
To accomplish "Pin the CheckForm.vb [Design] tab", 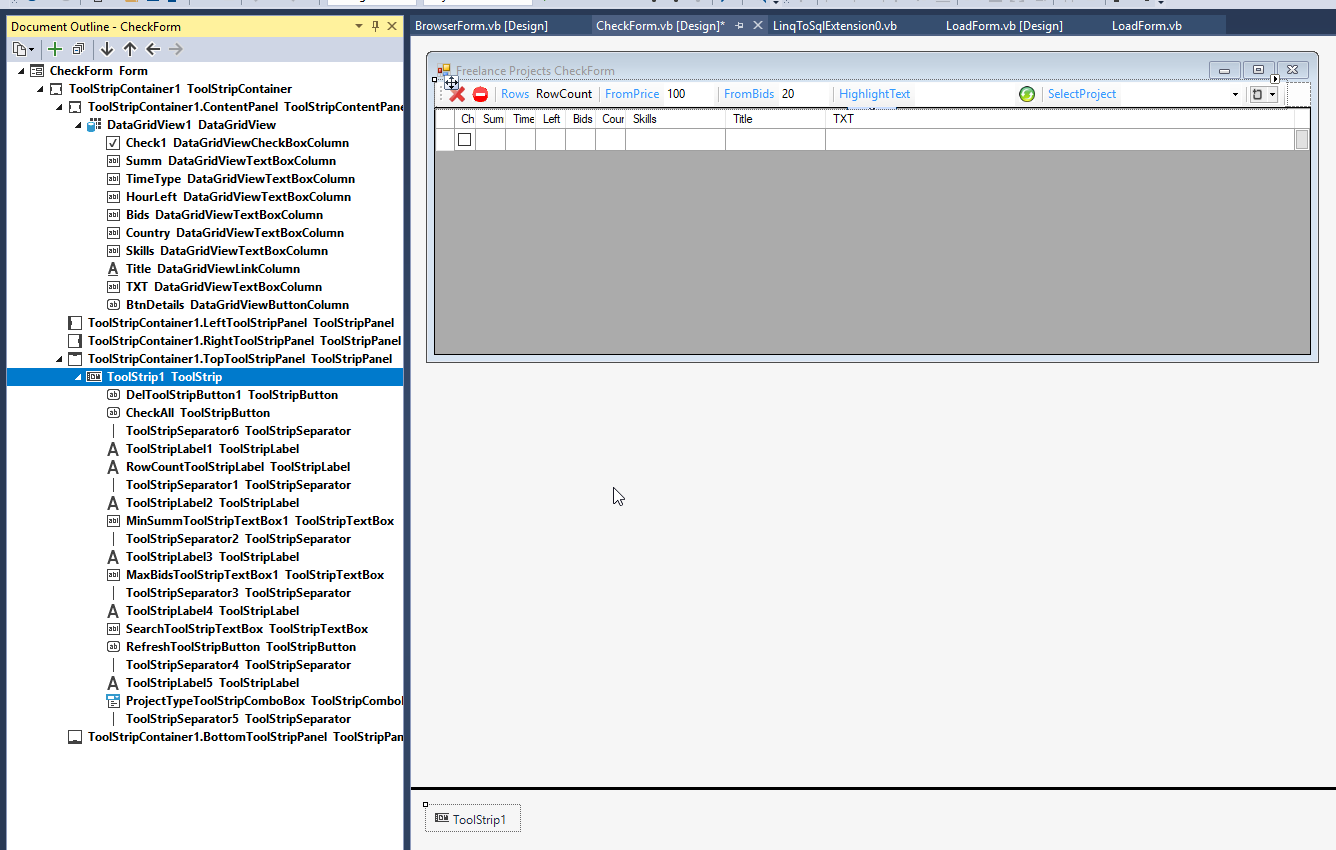I will tap(740, 26).
